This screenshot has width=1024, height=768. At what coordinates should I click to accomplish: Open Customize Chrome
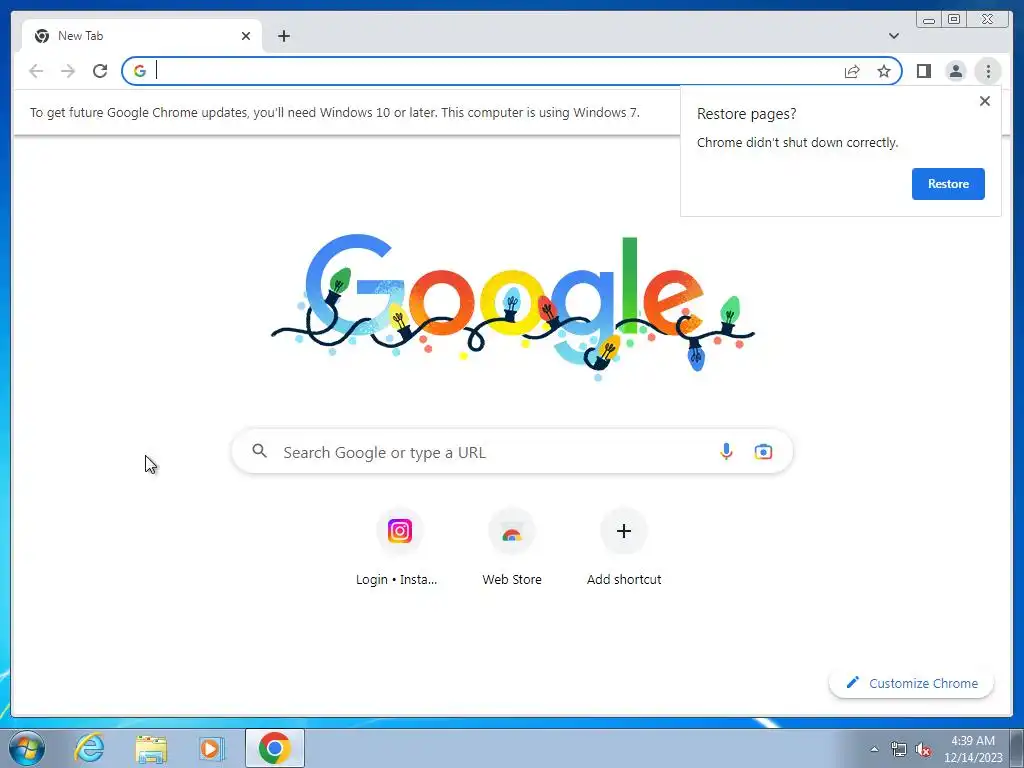(x=912, y=683)
